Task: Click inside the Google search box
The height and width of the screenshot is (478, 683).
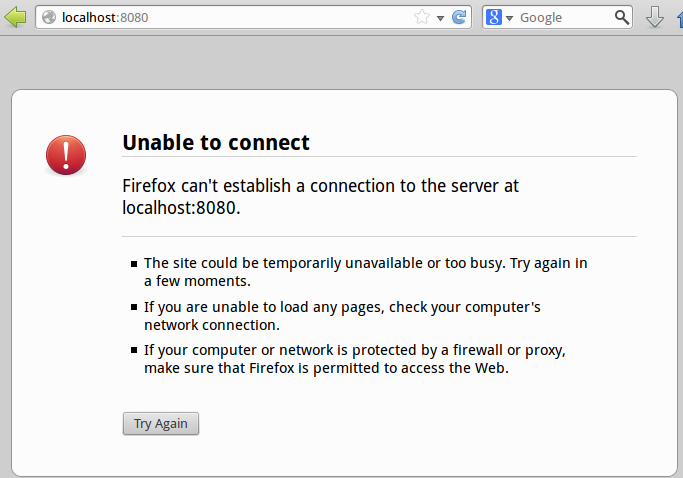Action: click(x=564, y=17)
